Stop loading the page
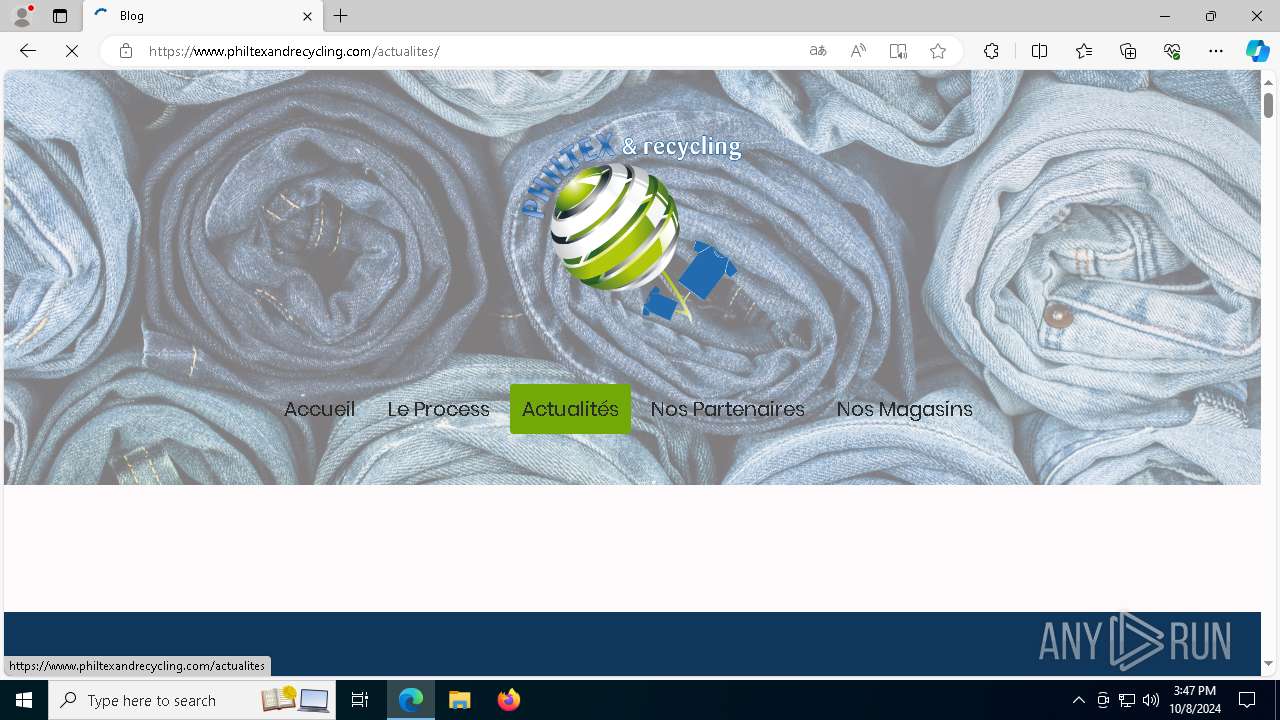Viewport: 1280px width, 720px height. 72,51
